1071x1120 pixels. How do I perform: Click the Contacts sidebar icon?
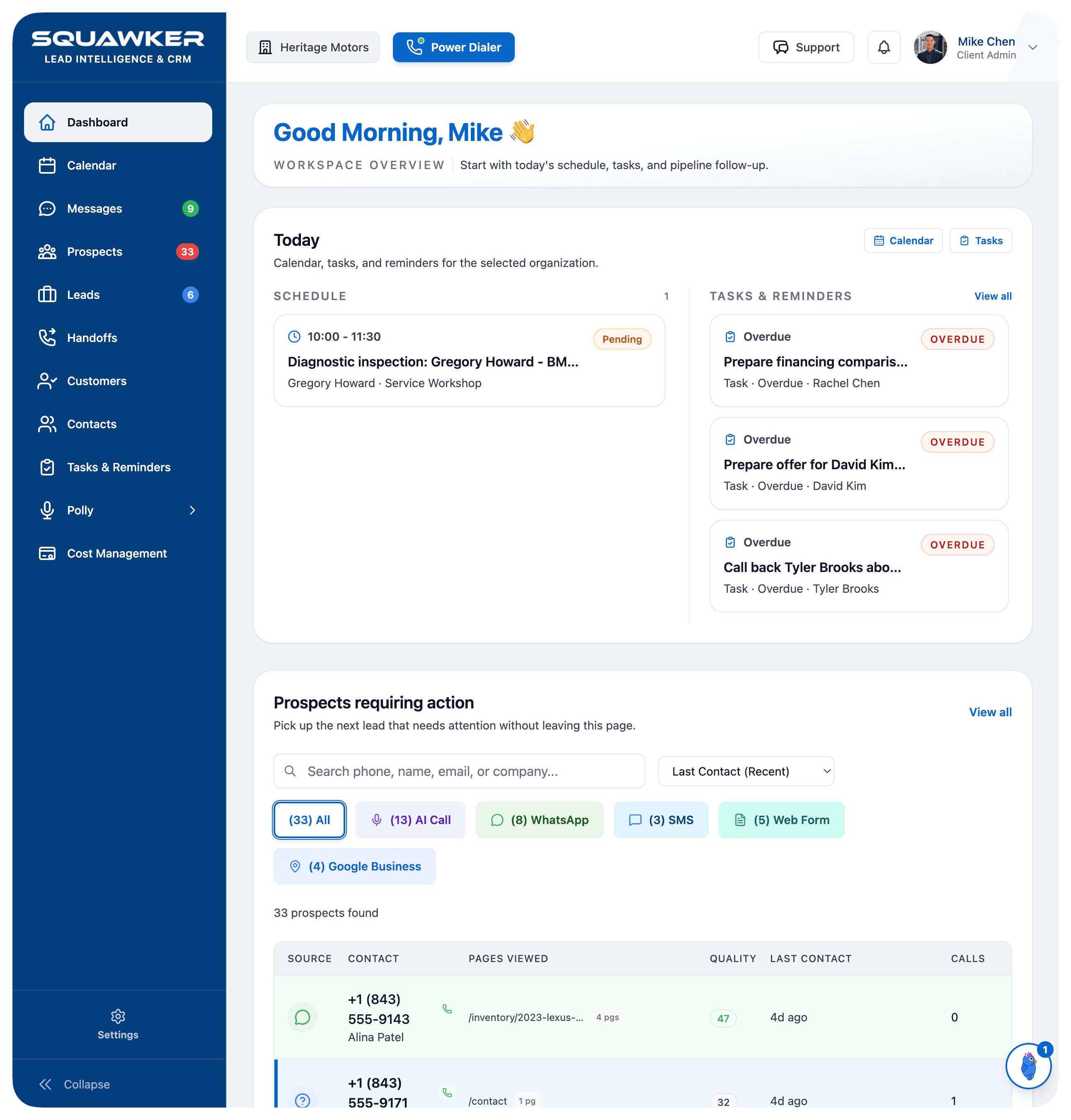(x=47, y=424)
